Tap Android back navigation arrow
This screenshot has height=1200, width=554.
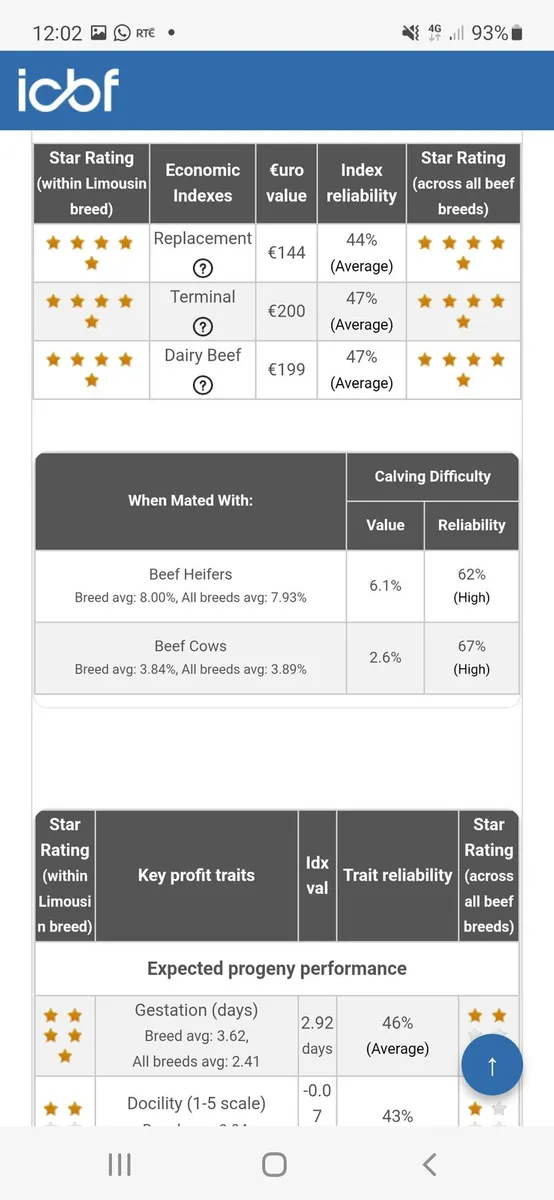pos(429,1164)
